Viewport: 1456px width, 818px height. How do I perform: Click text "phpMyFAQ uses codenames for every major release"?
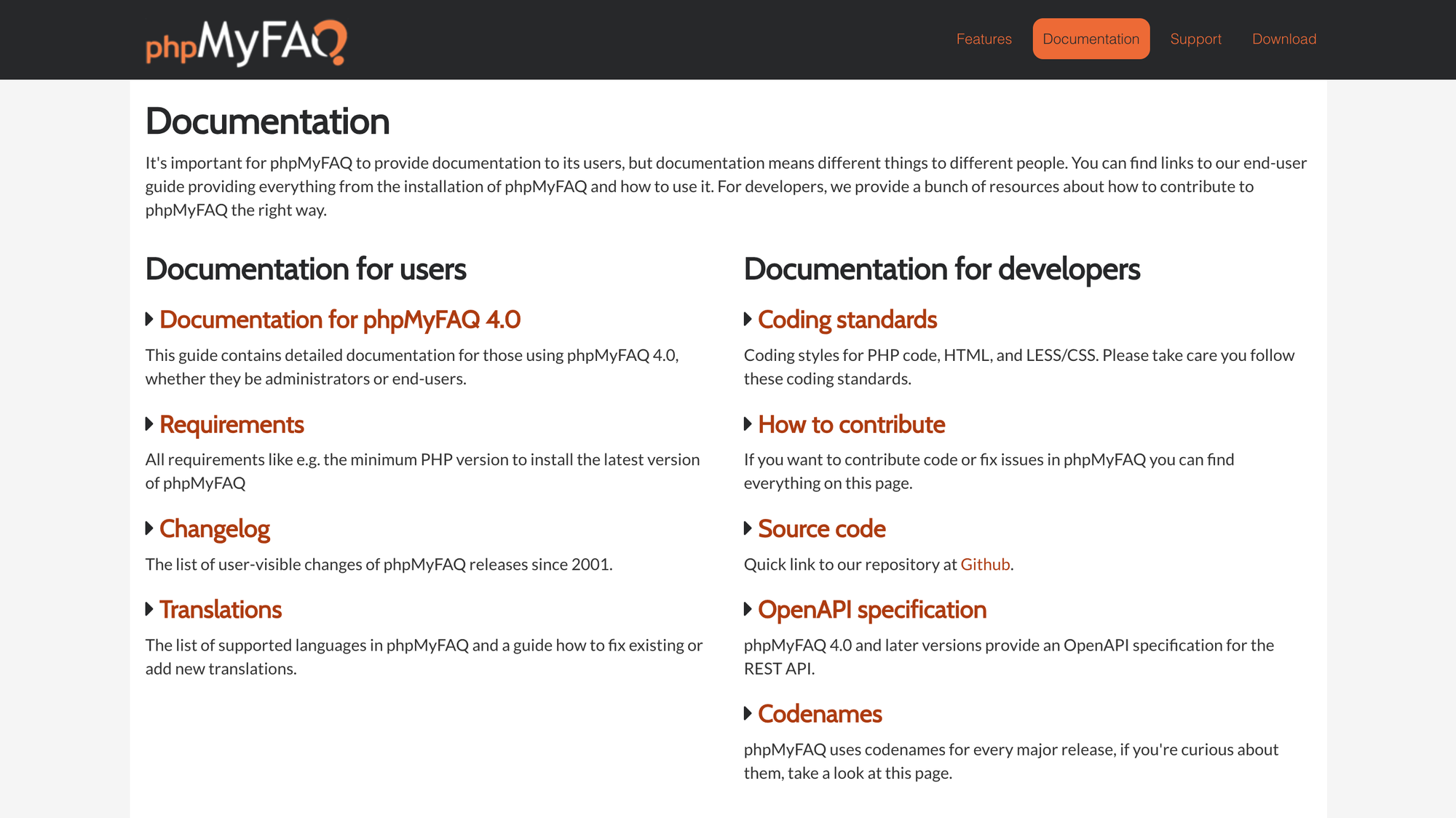tap(929, 750)
